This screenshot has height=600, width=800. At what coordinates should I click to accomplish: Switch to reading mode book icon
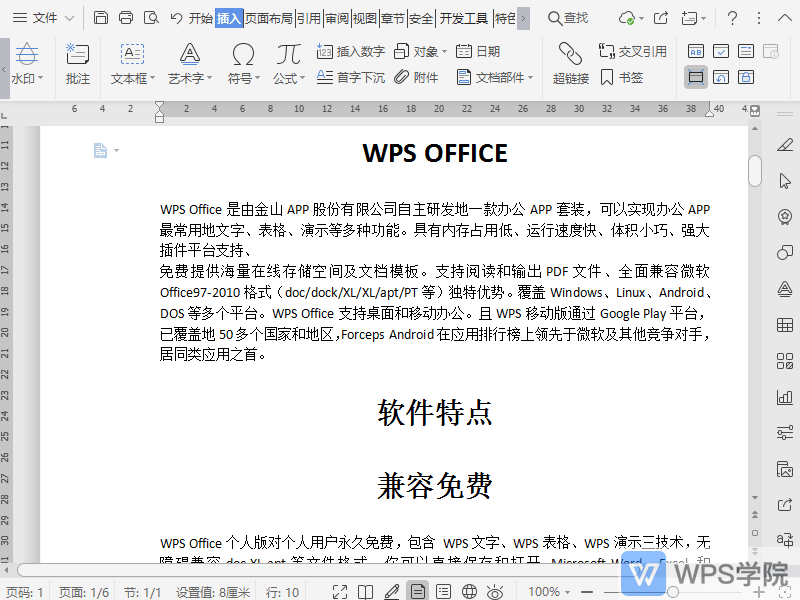(365, 592)
